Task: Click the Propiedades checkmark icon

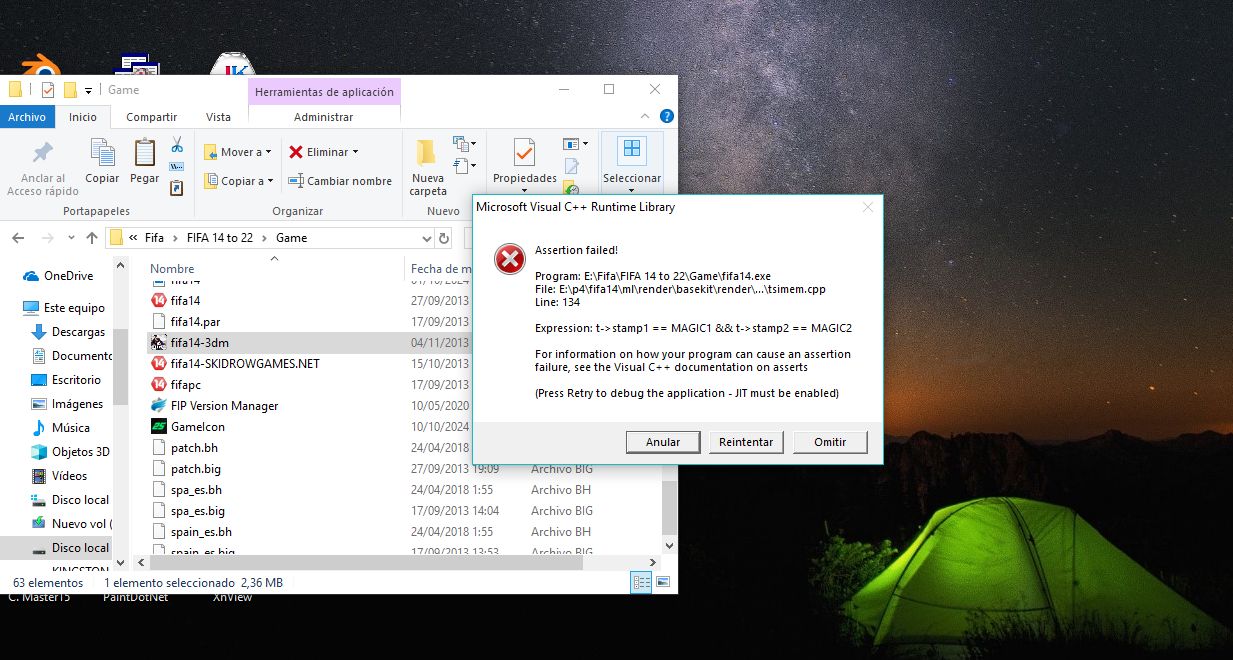Action: click(x=524, y=153)
